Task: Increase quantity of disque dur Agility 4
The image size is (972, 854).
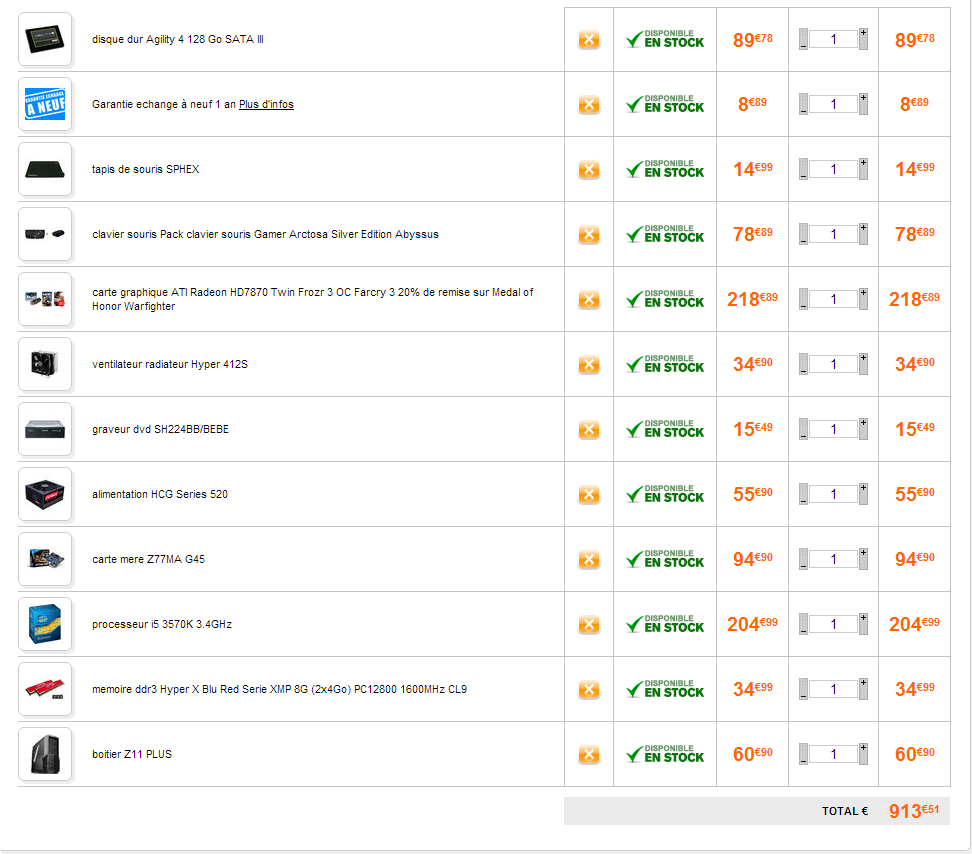Action: click(x=863, y=38)
